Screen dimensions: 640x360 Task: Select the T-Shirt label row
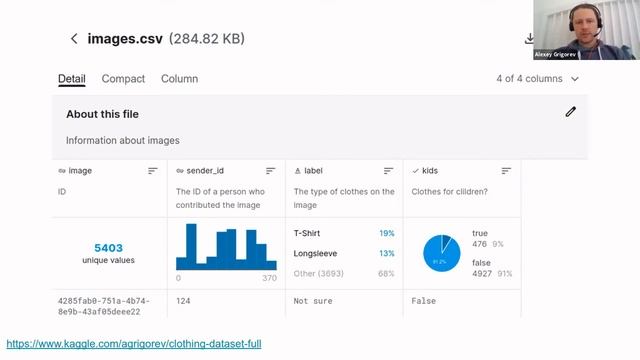pos(344,233)
